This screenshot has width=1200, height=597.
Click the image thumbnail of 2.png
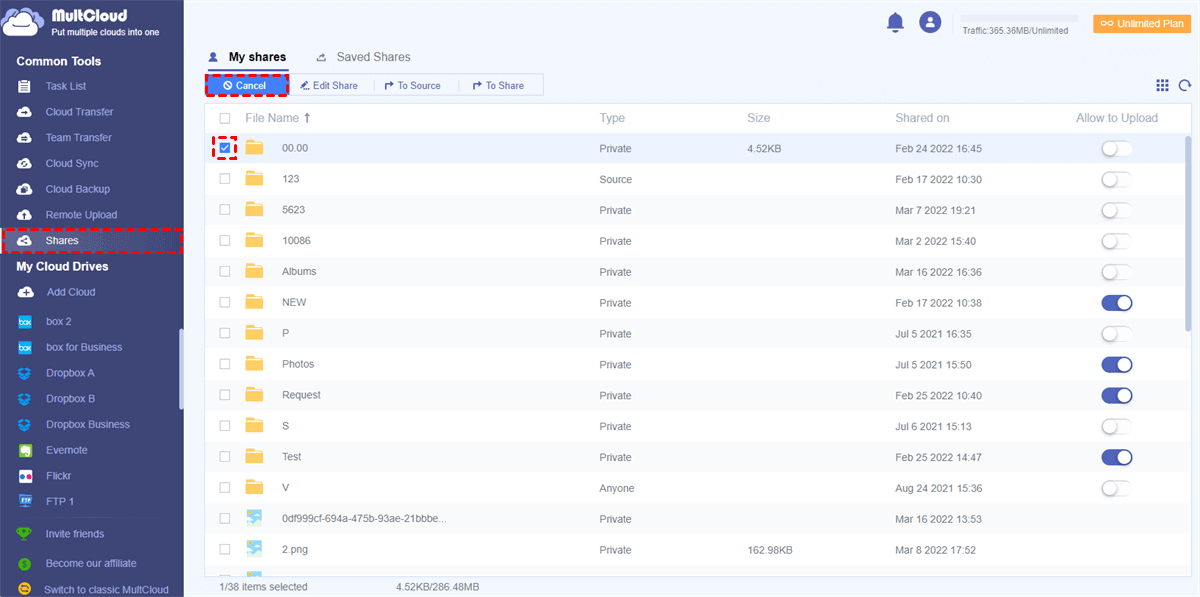click(x=254, y=549)
